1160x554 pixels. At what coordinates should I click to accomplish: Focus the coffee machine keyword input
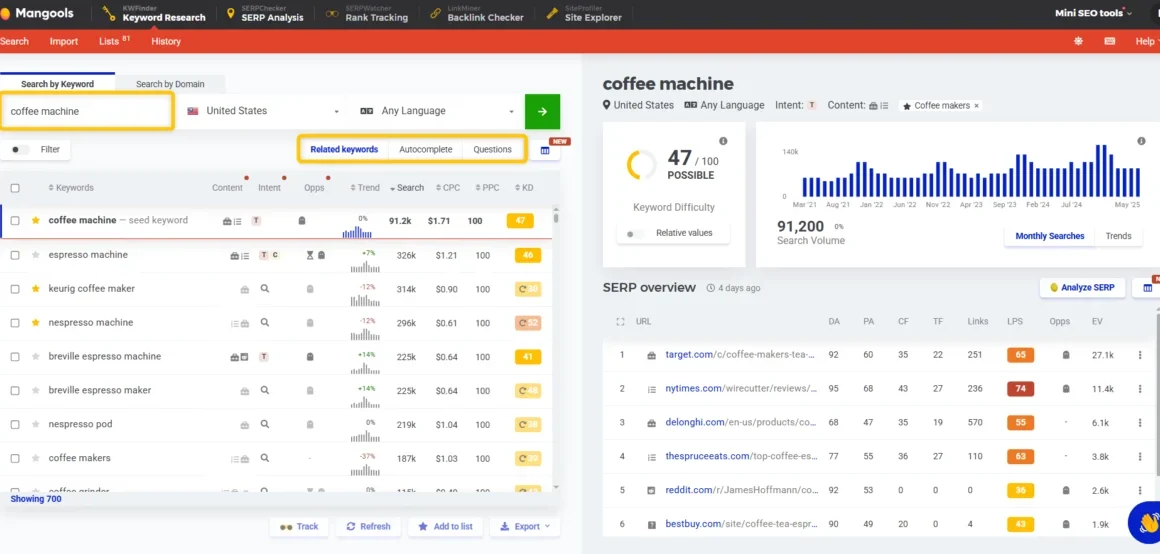[87, 111]
